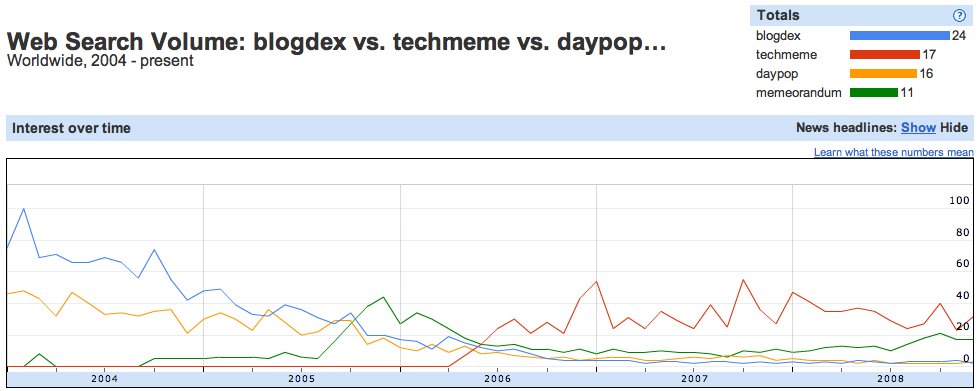The width and height of the screenshot is (977, 391).
Task: Click the blue blogdex total bar
Action: pos(900,35)
